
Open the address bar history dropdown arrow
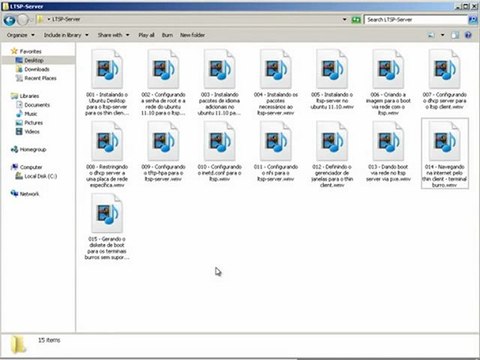click(x=345, y=20)
